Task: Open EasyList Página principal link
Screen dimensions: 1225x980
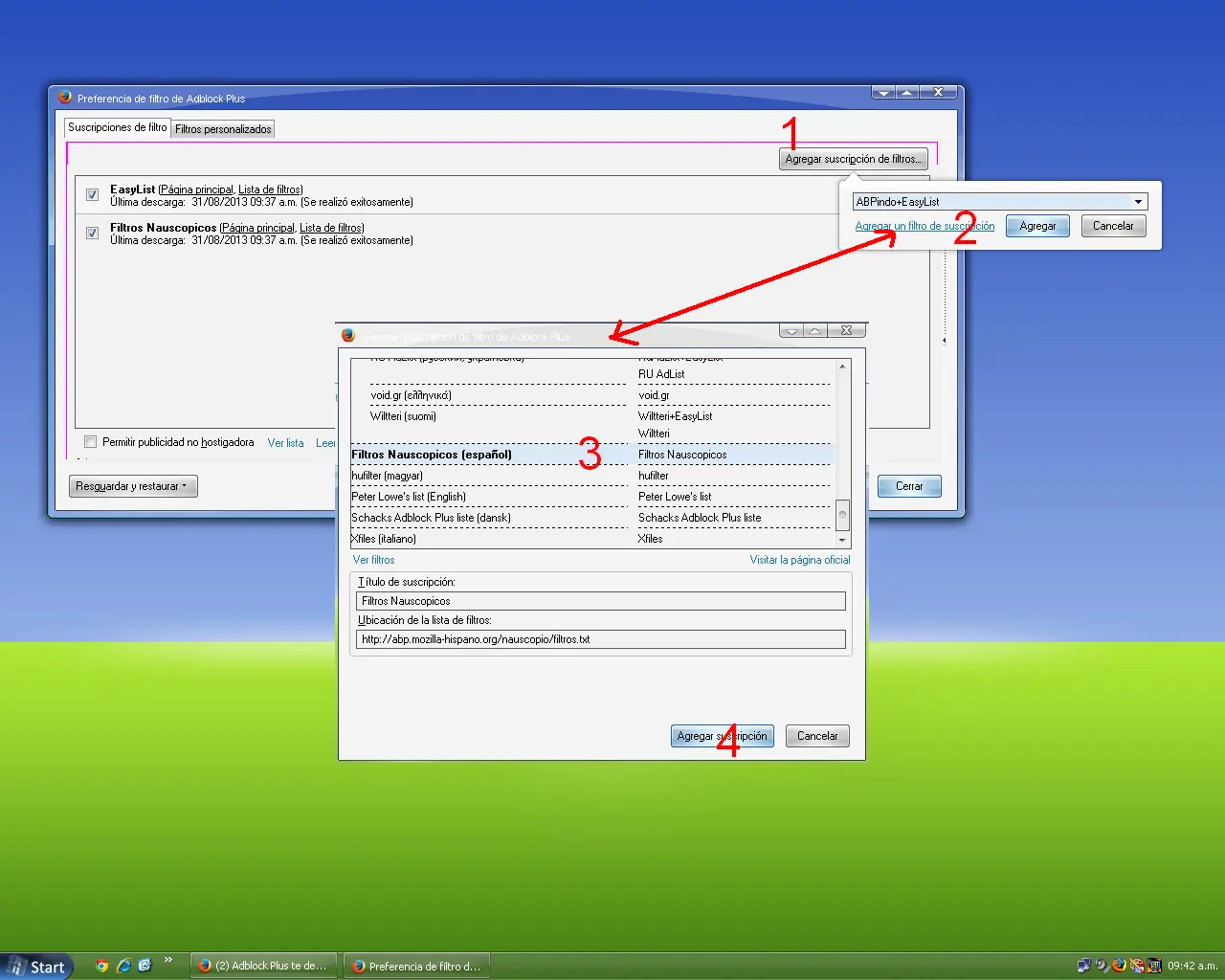Action: click(197, 189)
